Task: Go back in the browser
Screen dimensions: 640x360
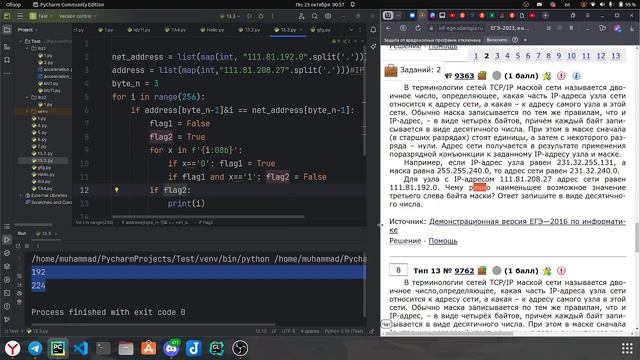Action: (x=389, y=28)
